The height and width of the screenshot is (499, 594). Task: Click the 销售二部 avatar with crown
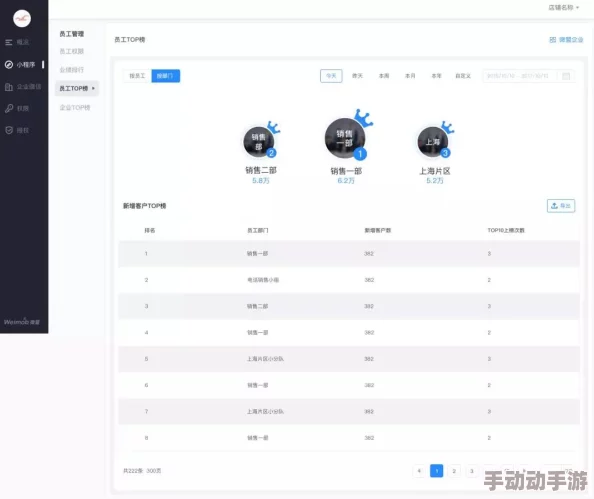coord(260,141)
